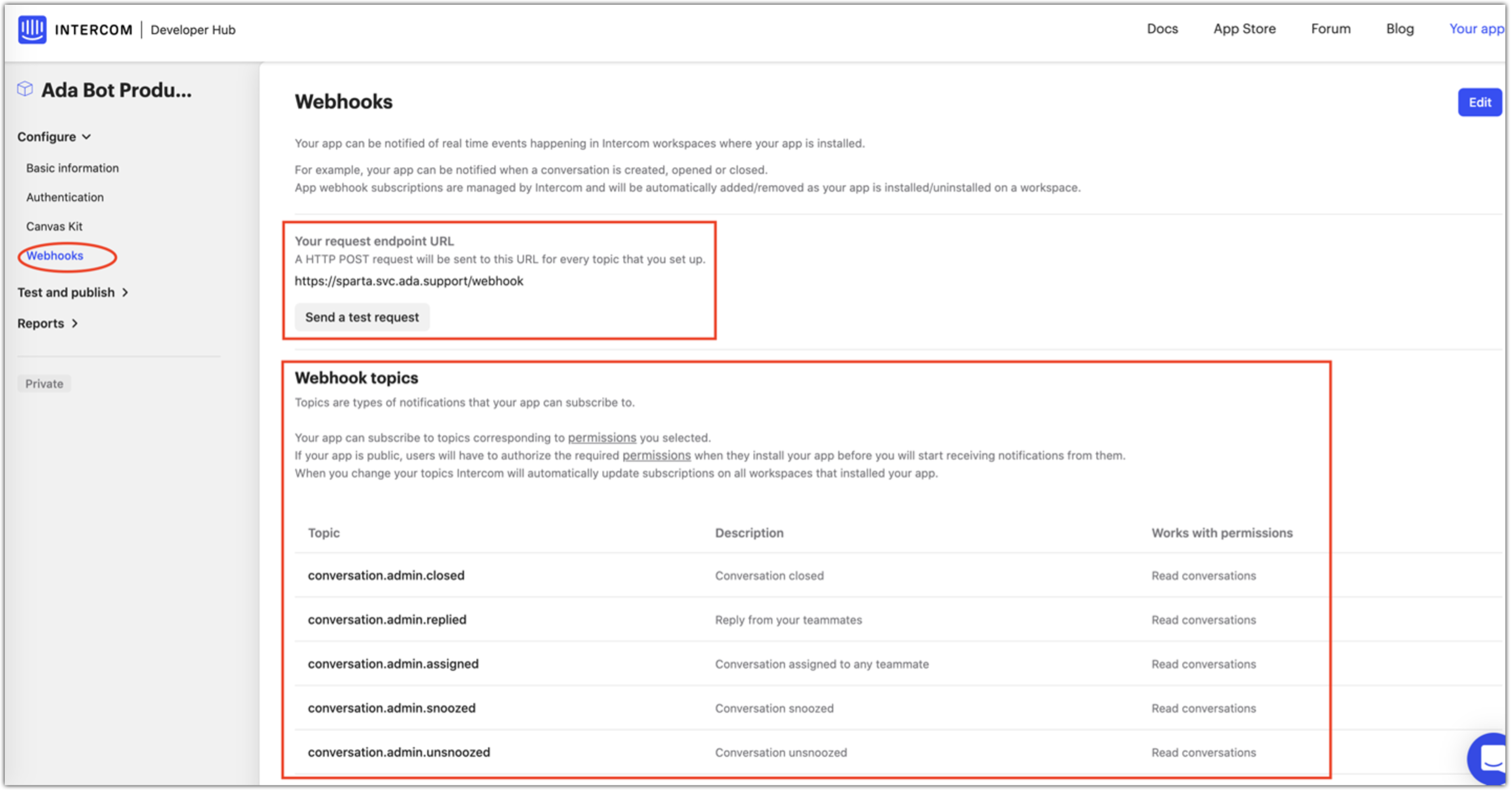Open Basic information settings
Viewport: 1512px width, 792px height.
coord(72,168)
